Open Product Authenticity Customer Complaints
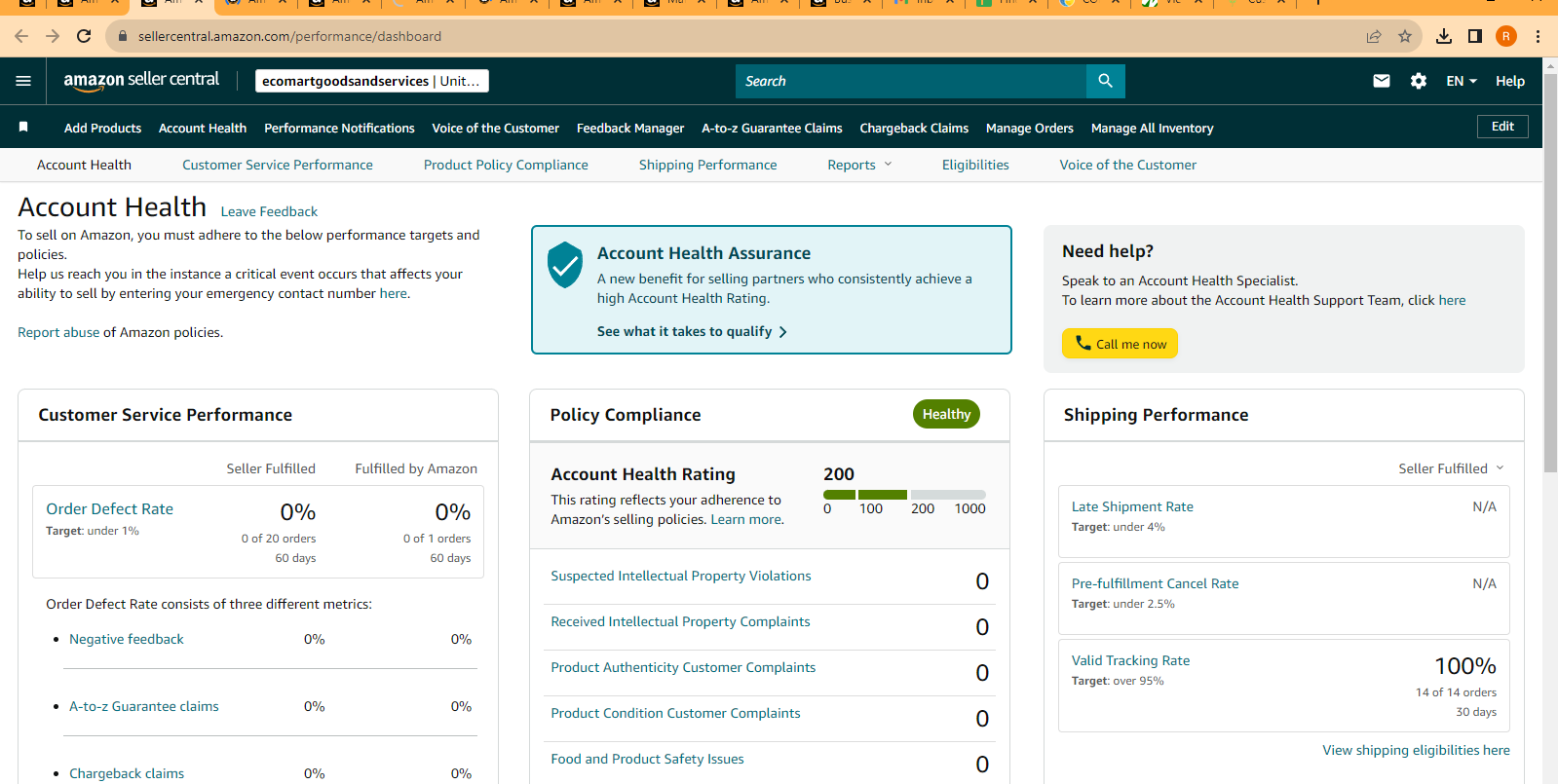The image size is (1558, 784). (x=683, y=667)
